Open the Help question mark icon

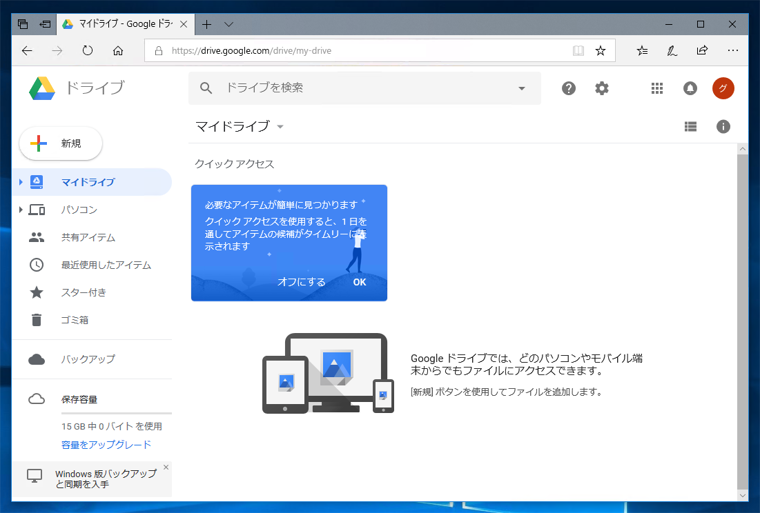coord(569,88)
